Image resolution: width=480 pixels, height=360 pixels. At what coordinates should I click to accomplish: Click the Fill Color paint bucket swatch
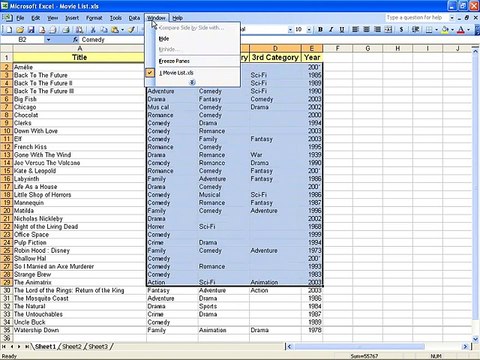tap(445, 30)
